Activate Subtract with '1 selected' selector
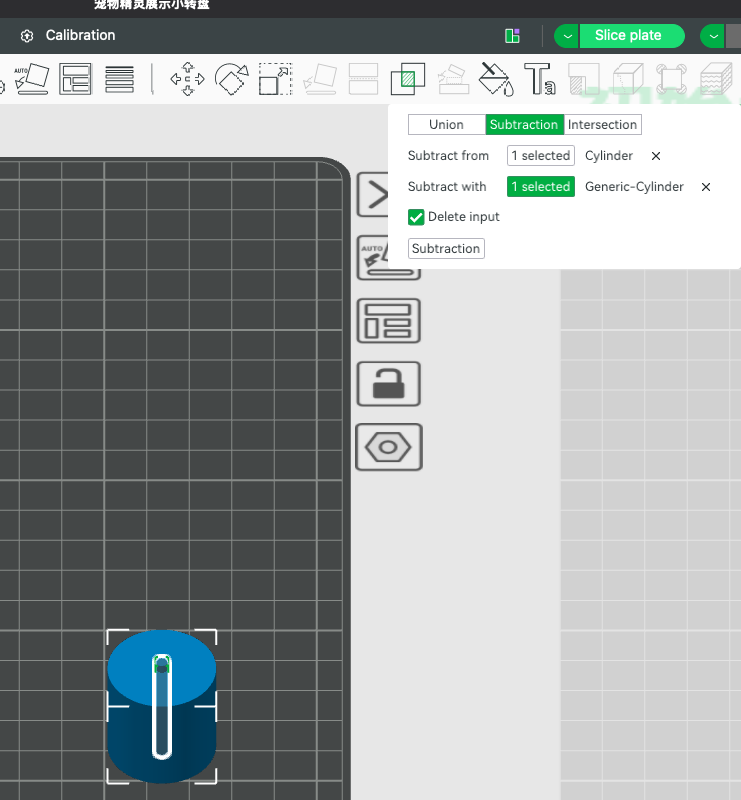This screenshot has width=741, height=800. point(540,187)
